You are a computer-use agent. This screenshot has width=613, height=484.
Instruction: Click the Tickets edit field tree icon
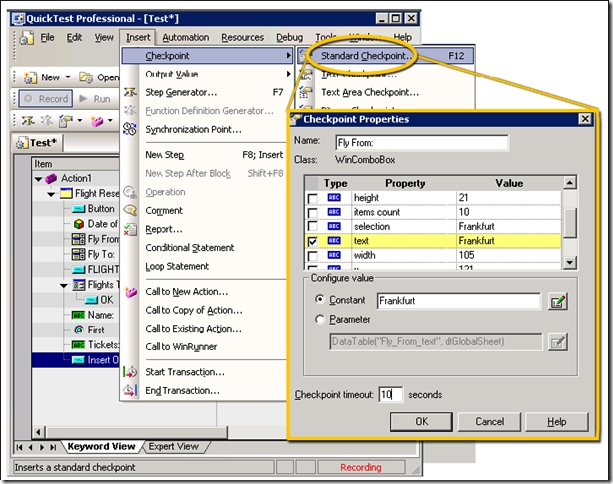(x=78, y=345)
